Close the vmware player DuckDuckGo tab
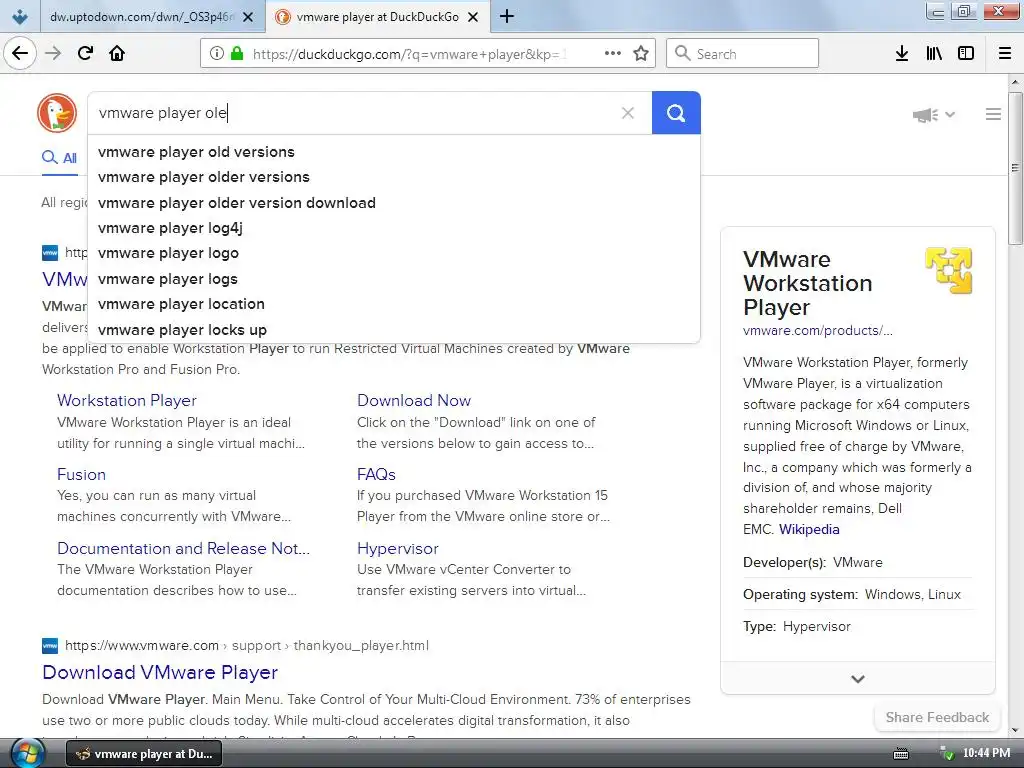This screenshot has width=1024, height=768. 473,17
